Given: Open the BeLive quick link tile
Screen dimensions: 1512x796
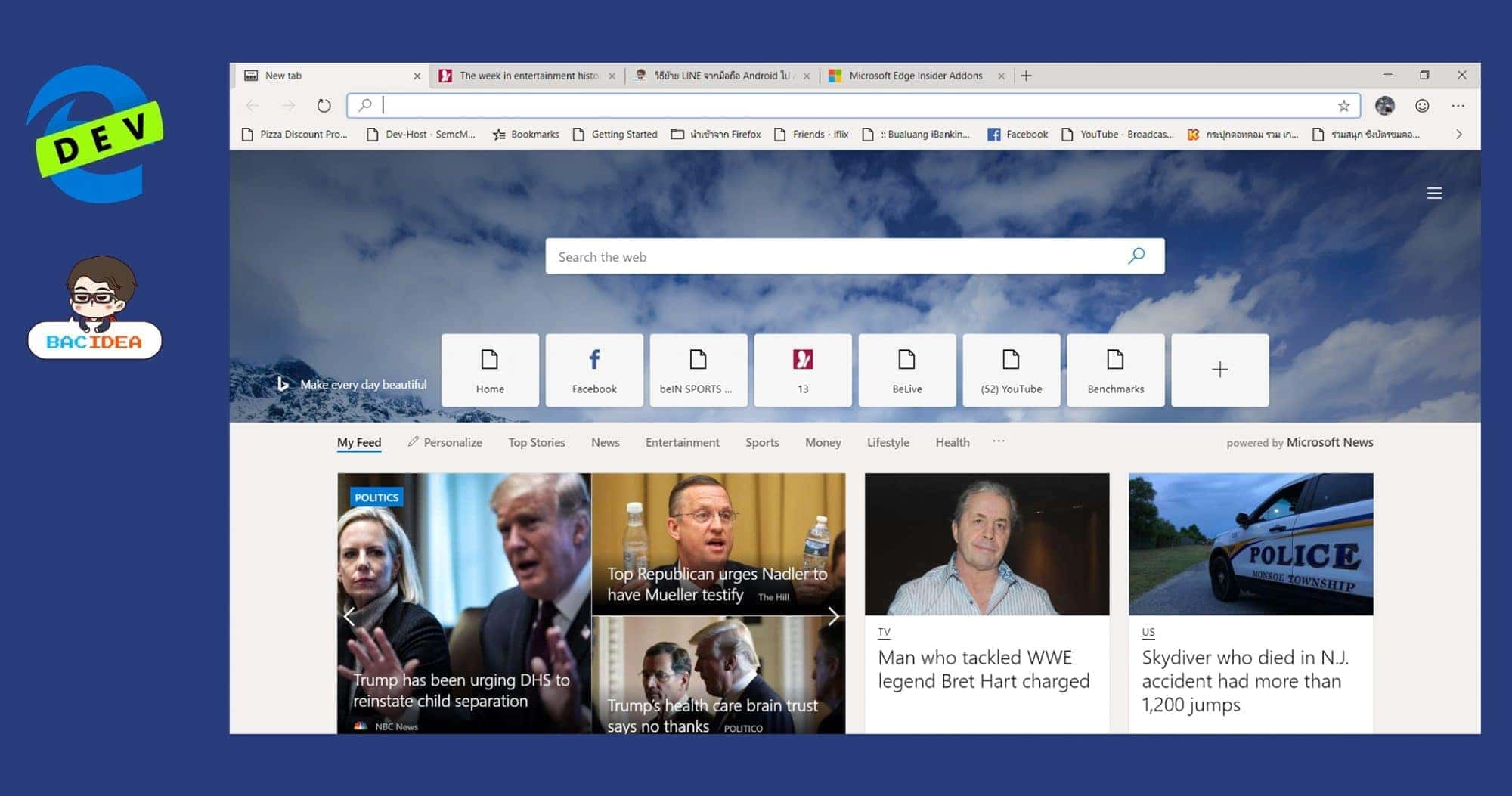Looking at the screenshot, I should 907,370.
